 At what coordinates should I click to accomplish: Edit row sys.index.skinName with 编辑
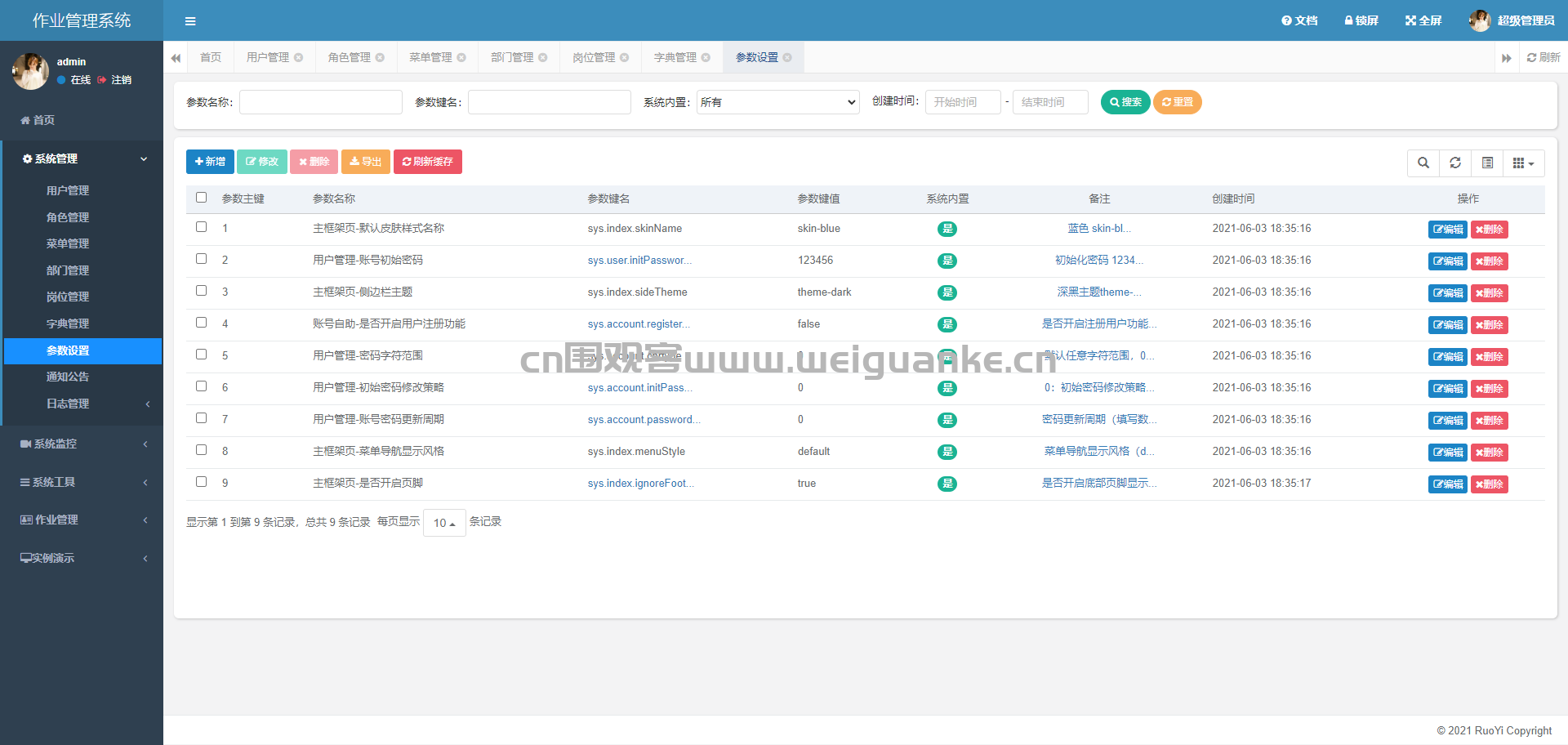pyautogui.click(x=1447, y=230)
